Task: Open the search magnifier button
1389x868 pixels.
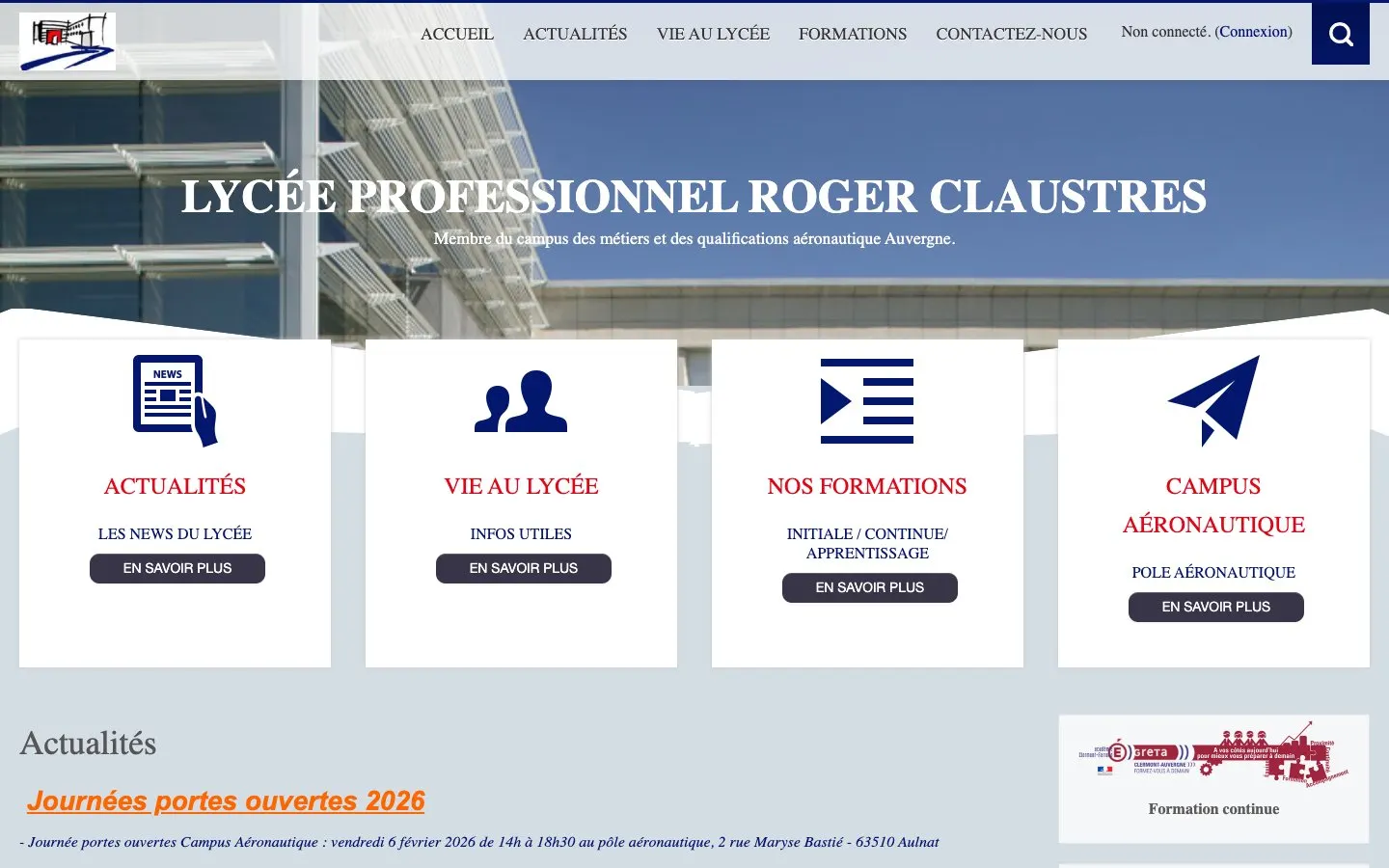Action: tap(1341, 34)
